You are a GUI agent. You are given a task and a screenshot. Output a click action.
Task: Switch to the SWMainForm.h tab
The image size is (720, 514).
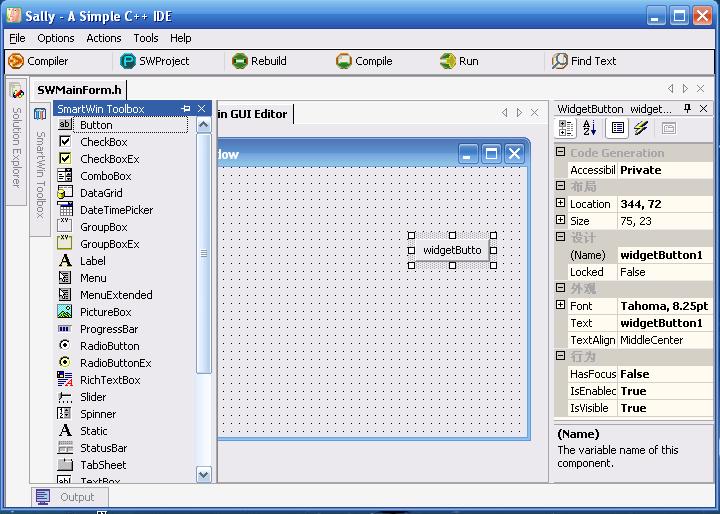point(79,90)
